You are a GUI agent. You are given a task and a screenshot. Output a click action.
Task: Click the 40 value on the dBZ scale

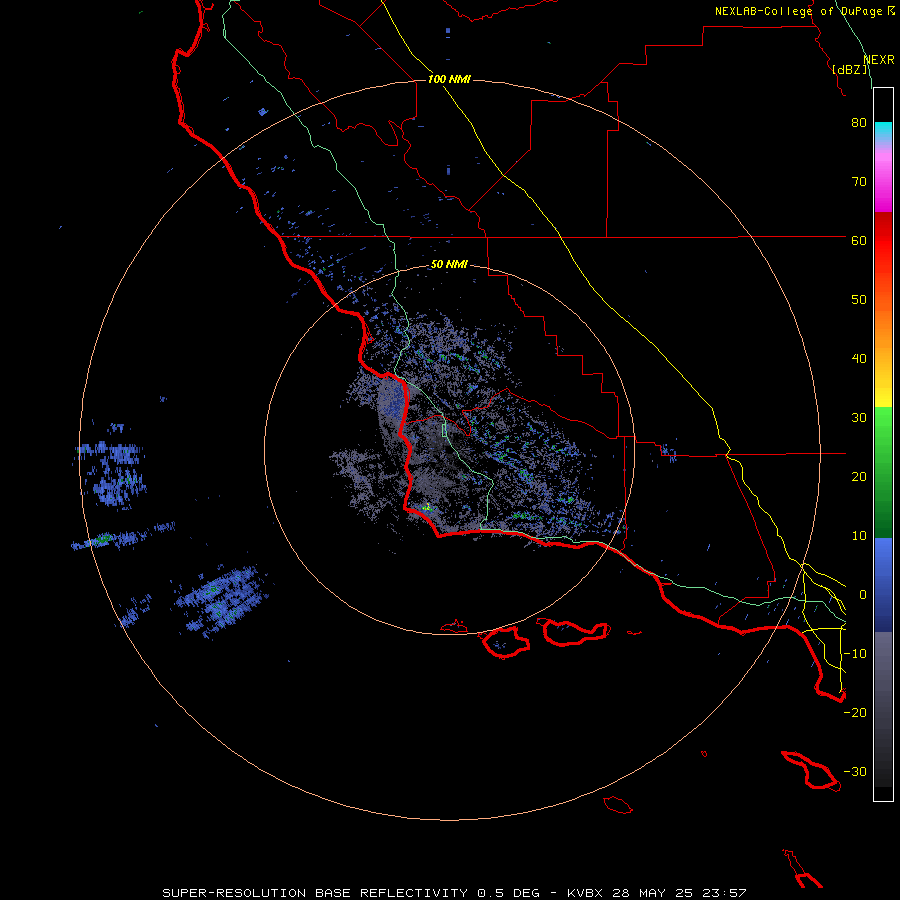tap(859, 359)
